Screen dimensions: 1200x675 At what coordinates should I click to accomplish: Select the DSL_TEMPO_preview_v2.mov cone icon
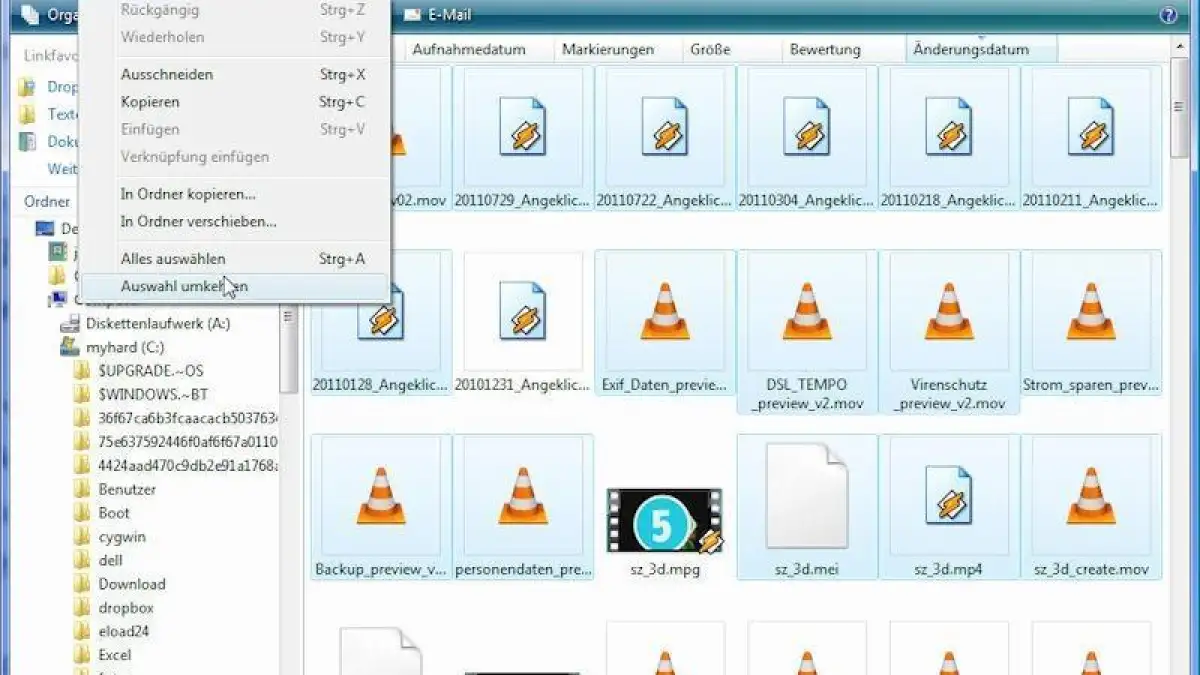click(806, 310)
